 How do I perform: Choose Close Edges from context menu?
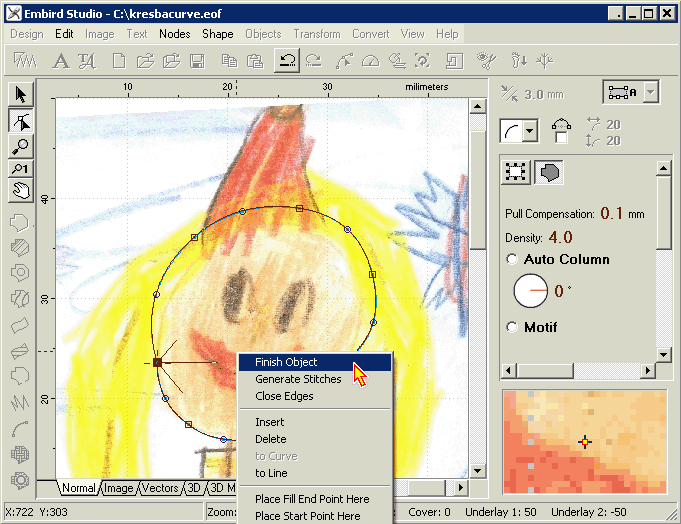[x=315, y=396]
